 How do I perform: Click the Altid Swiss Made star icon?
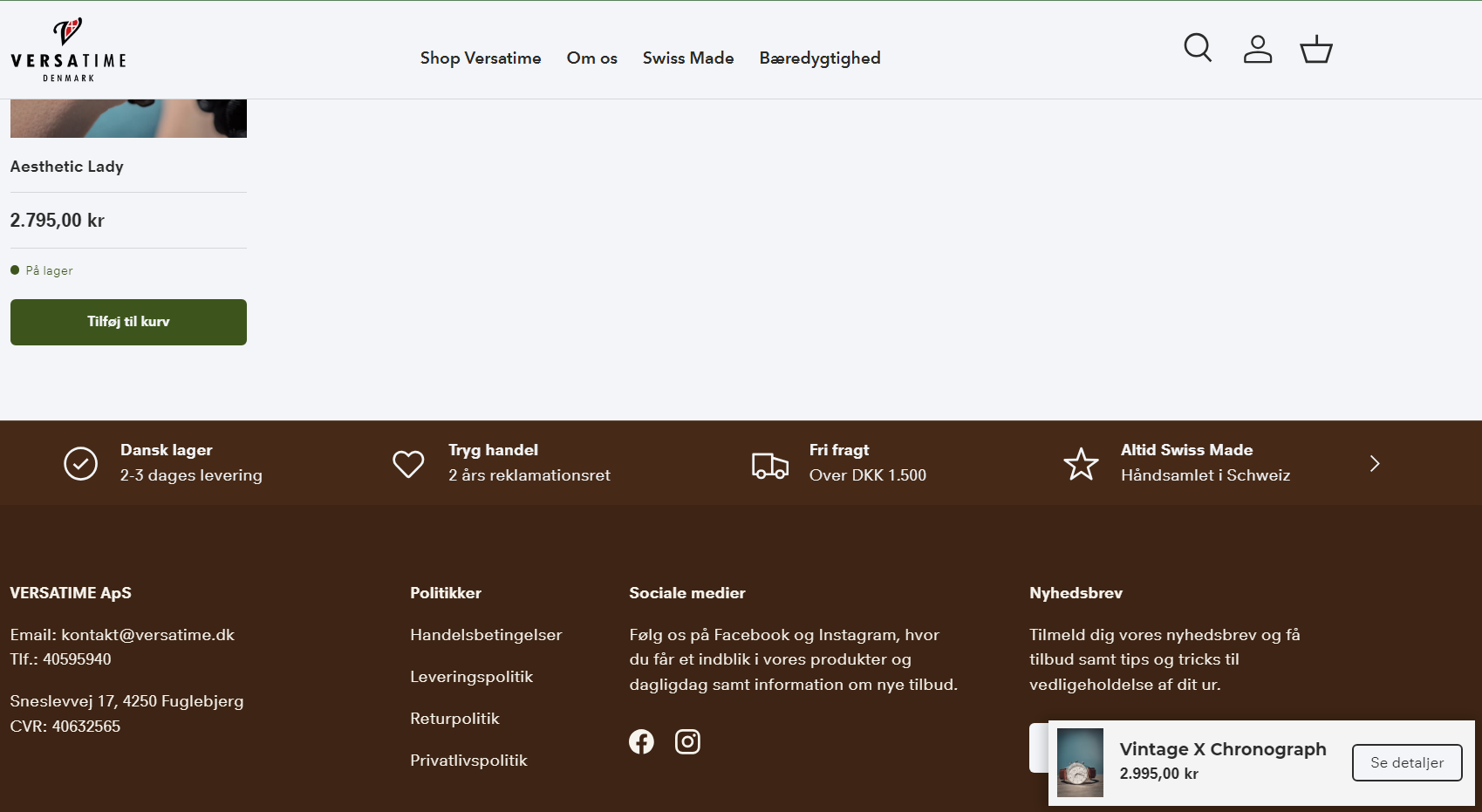(x=1081, y=464)
